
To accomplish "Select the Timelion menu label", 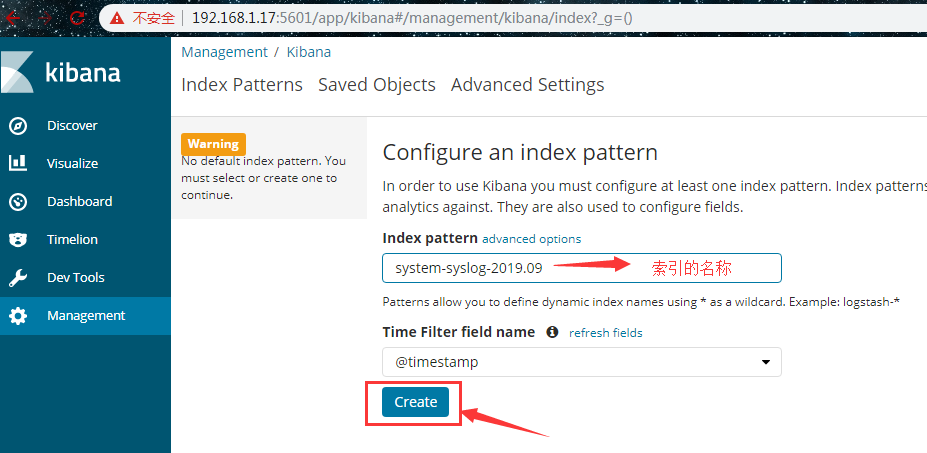I will coord(72,240).
